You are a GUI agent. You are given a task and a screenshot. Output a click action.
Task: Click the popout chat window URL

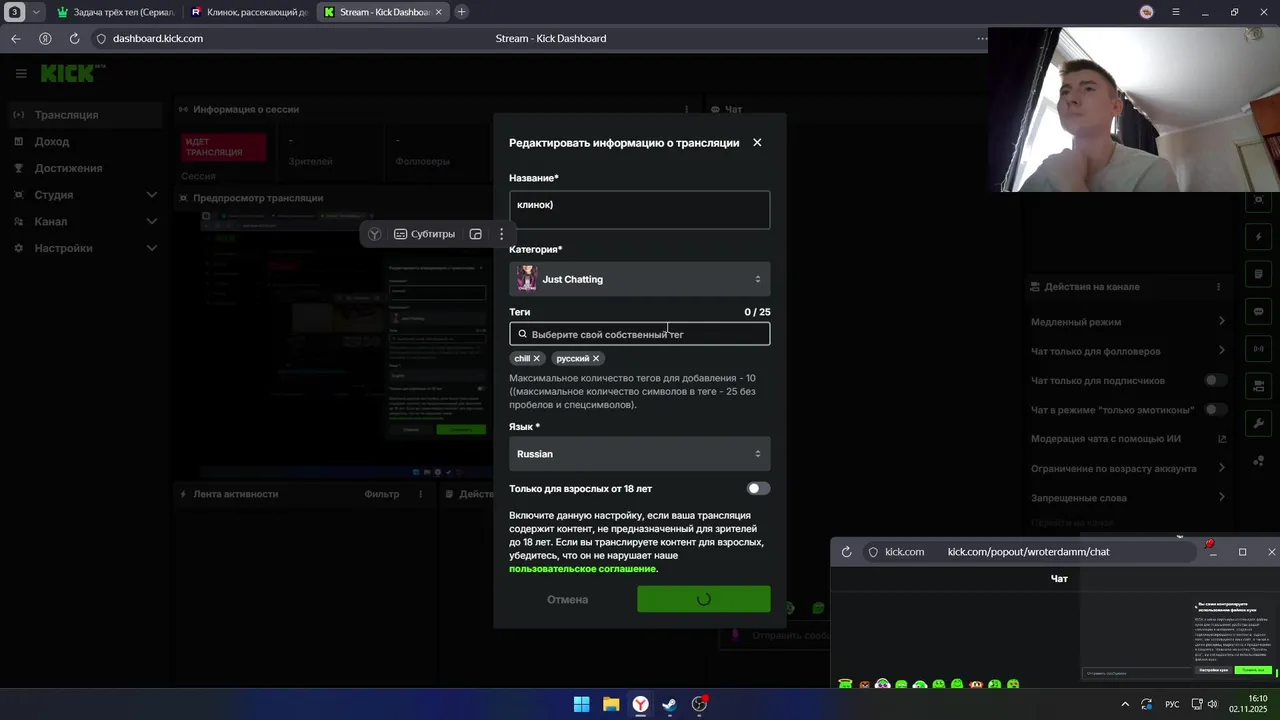tap(1028, 552)
